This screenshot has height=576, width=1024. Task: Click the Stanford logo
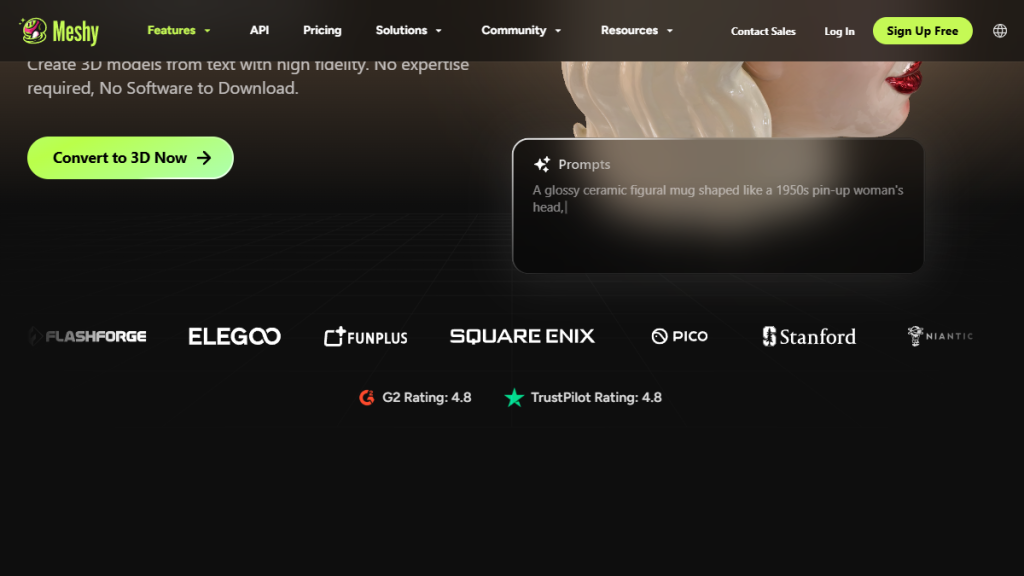tap(809, 336)
